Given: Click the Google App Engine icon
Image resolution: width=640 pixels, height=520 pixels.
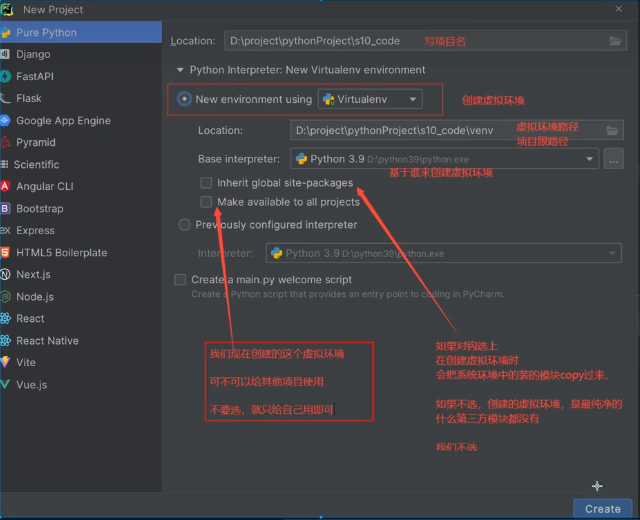Looking at the screenshot, I should (x=5, y=120).
